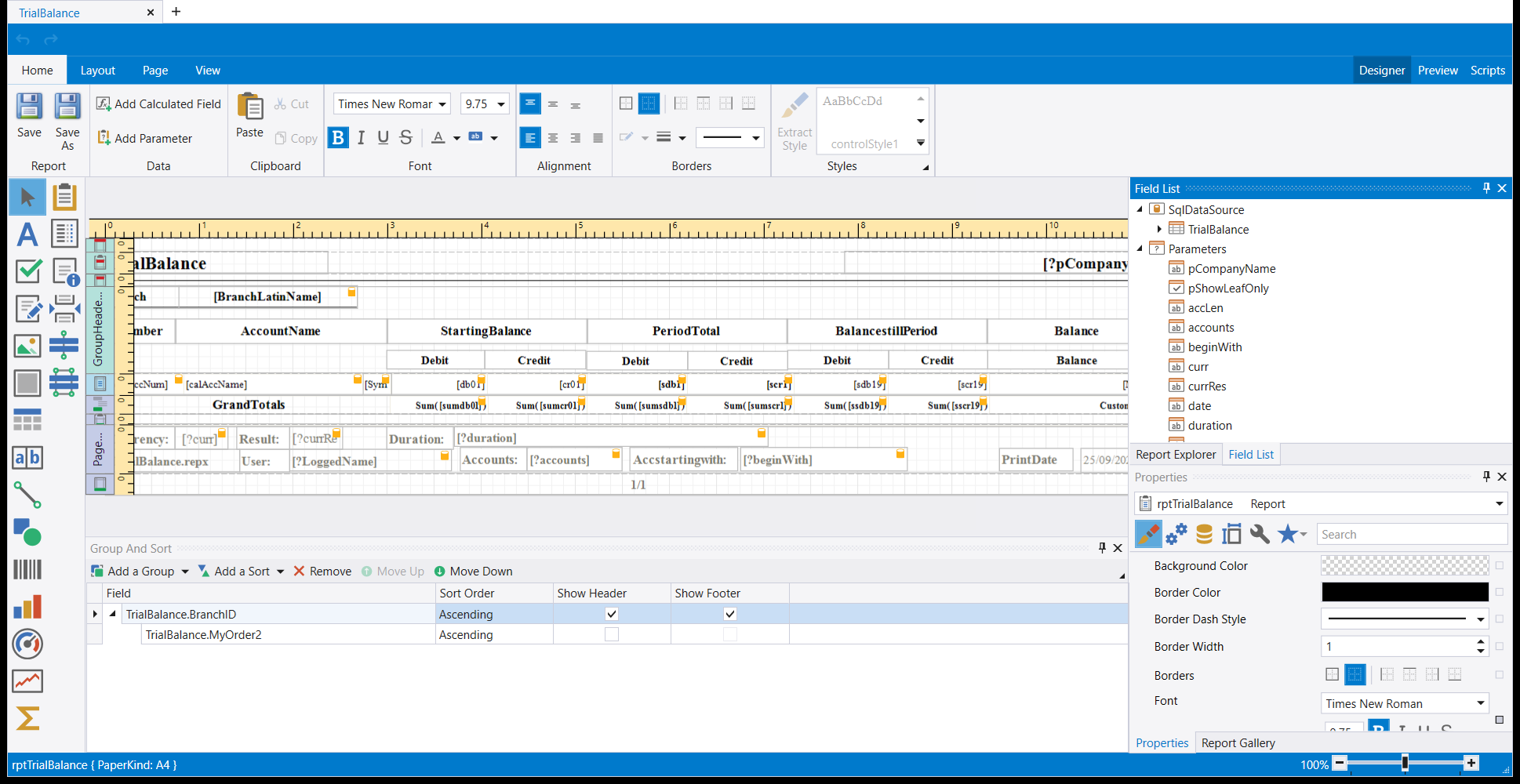1520x784 pixels.
Task: Toggle the Background Color property marker
Action: [1500, 565]
